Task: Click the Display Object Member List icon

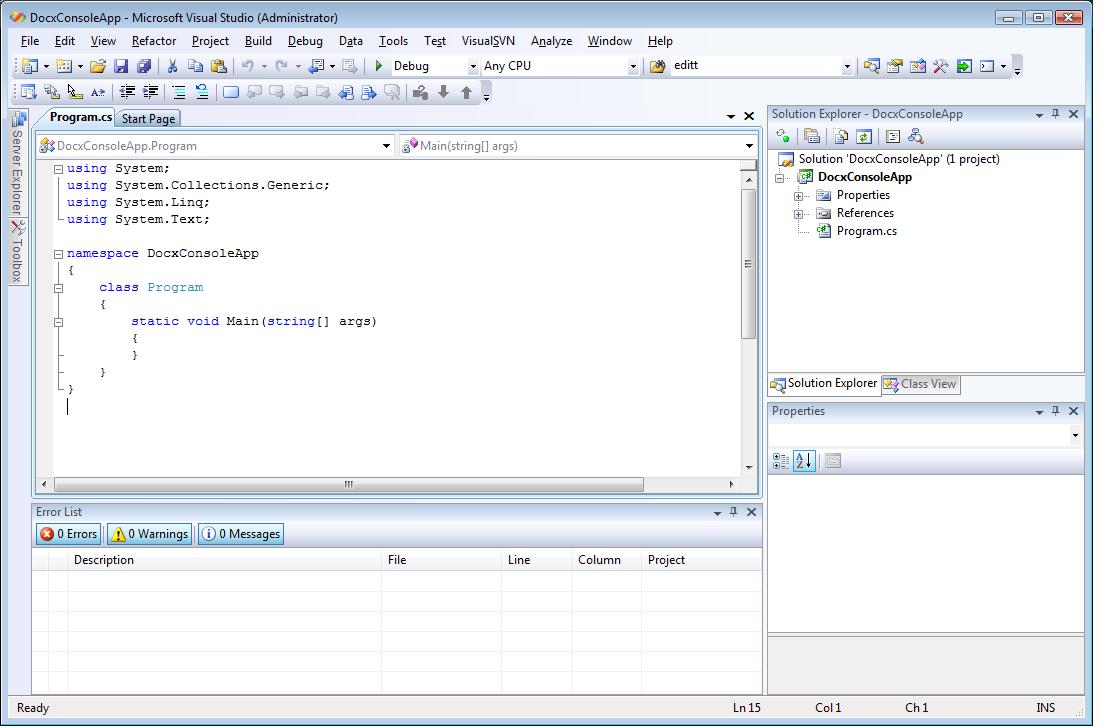Action: [28, 92]
